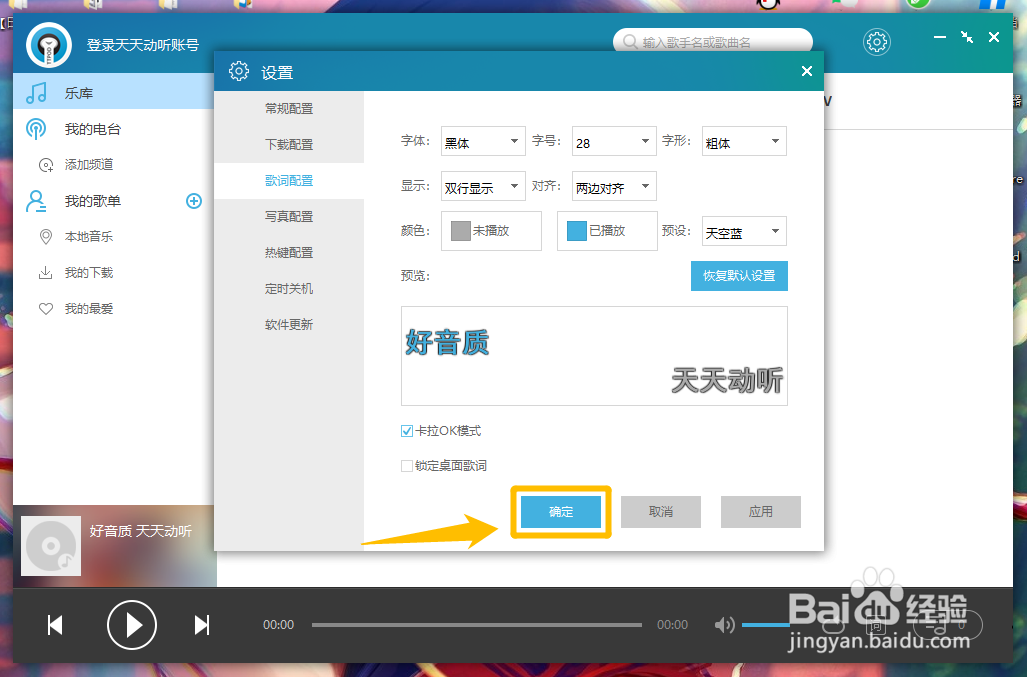Viewport: 1027px width, 677px height.
Task: Click 登录天天动听账号 login link
Action: click(143, 45)
